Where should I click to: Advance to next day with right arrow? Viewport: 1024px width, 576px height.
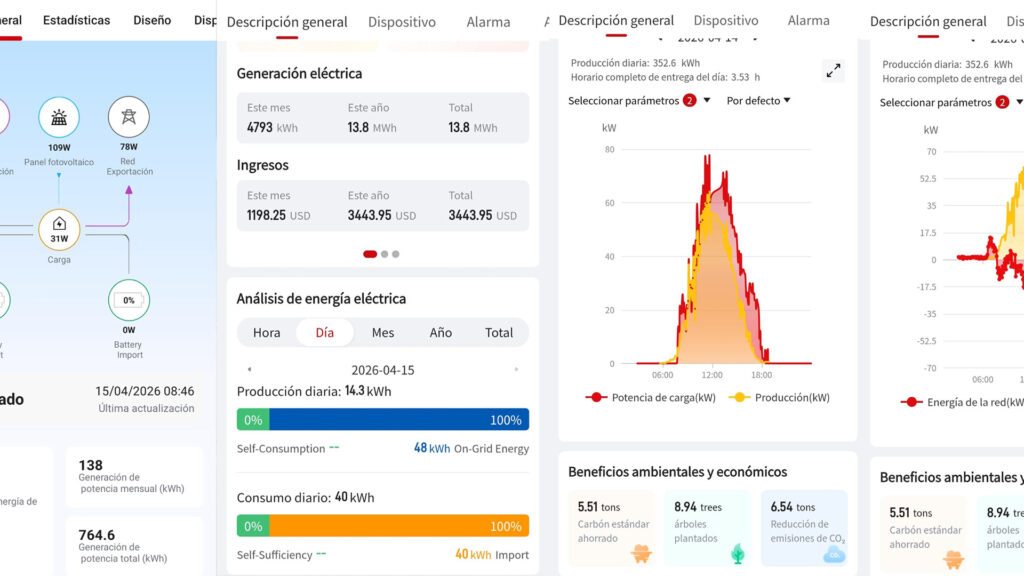point(516,370)
